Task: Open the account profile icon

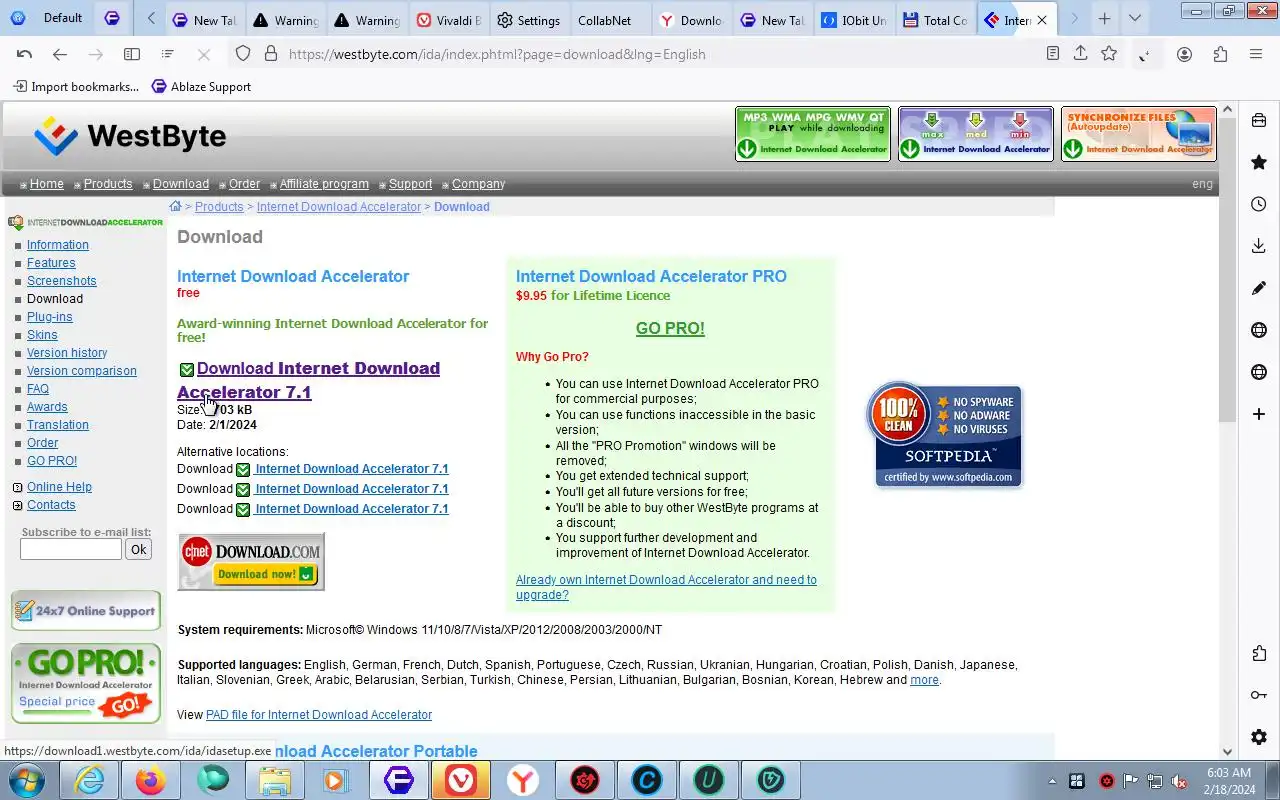Action: (x=1184, y=54)
